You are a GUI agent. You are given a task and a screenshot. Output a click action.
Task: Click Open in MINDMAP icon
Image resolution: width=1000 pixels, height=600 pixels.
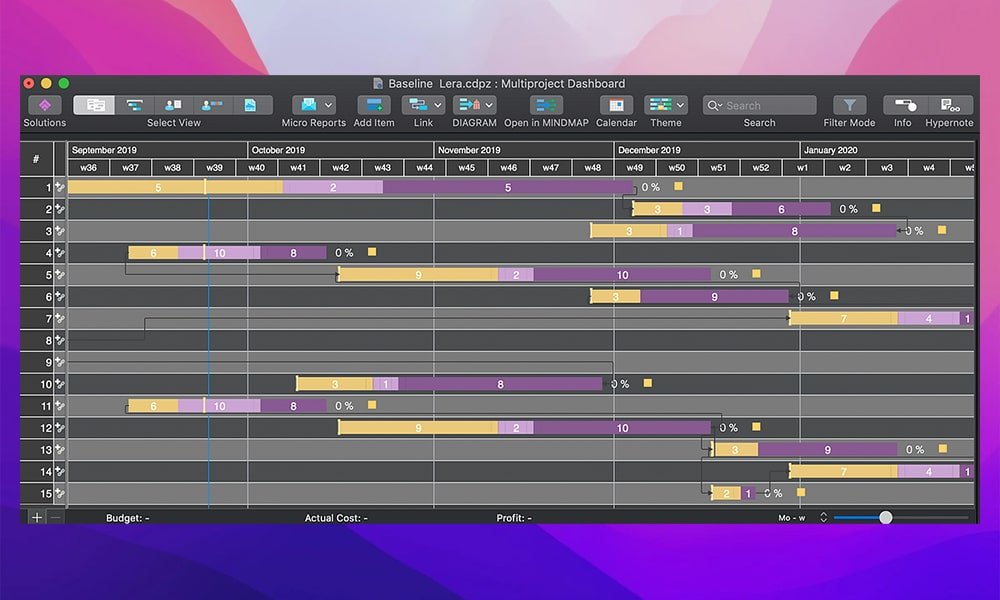pyautogui.click(x=546, y=105)
